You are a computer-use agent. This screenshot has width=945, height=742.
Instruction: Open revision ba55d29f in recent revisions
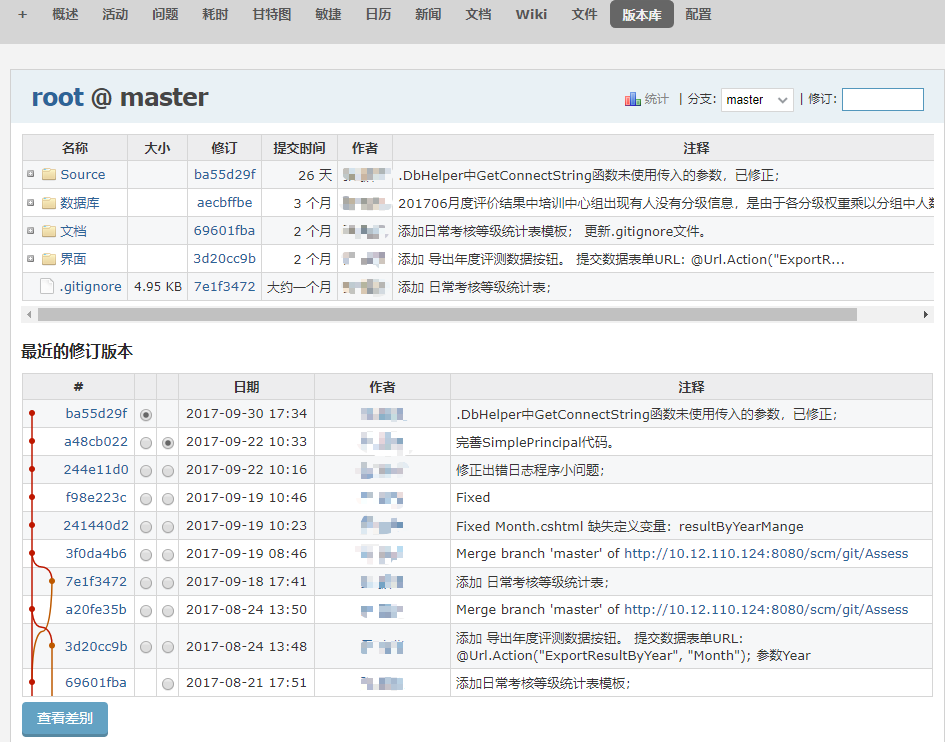[x=97, y=414]
